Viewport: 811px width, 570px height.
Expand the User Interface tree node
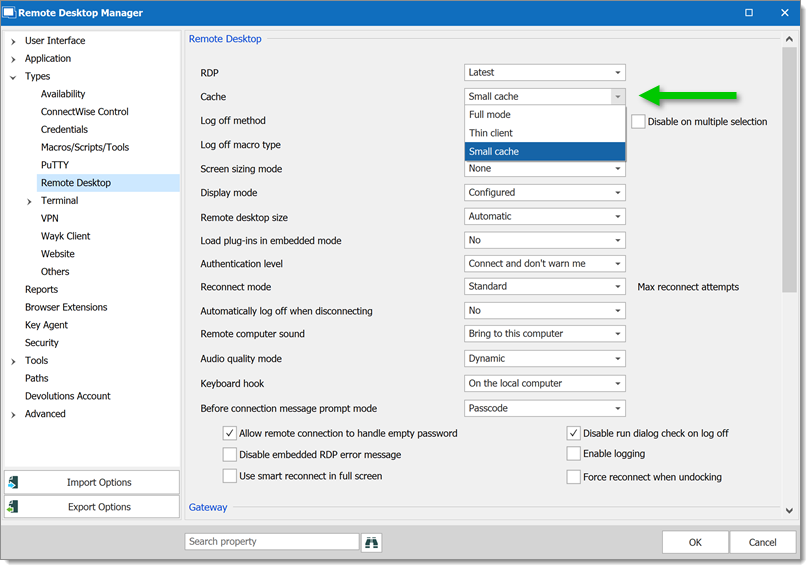pos(13,41)
